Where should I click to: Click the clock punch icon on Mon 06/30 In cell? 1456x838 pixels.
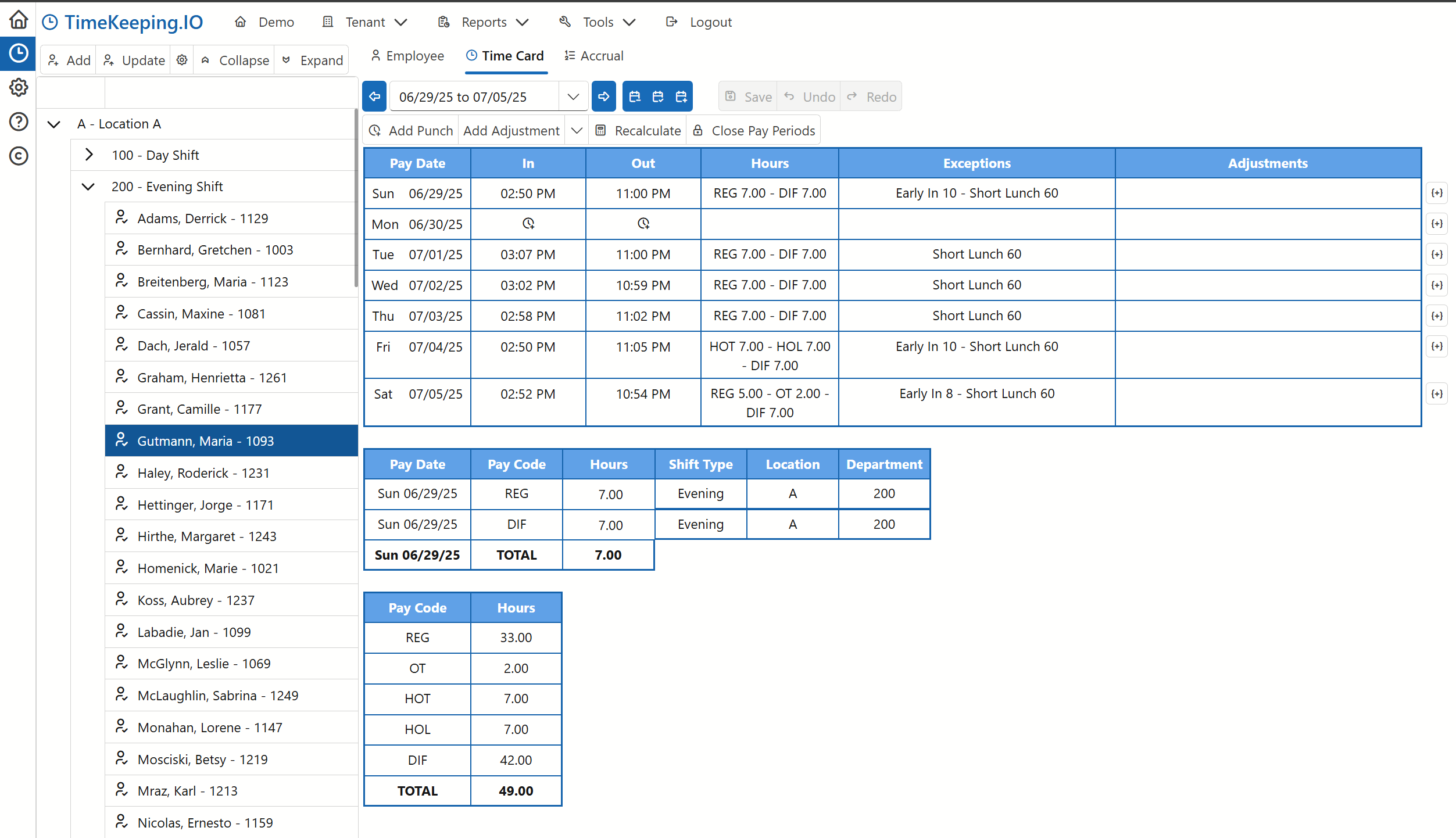[x=528, y=224]
